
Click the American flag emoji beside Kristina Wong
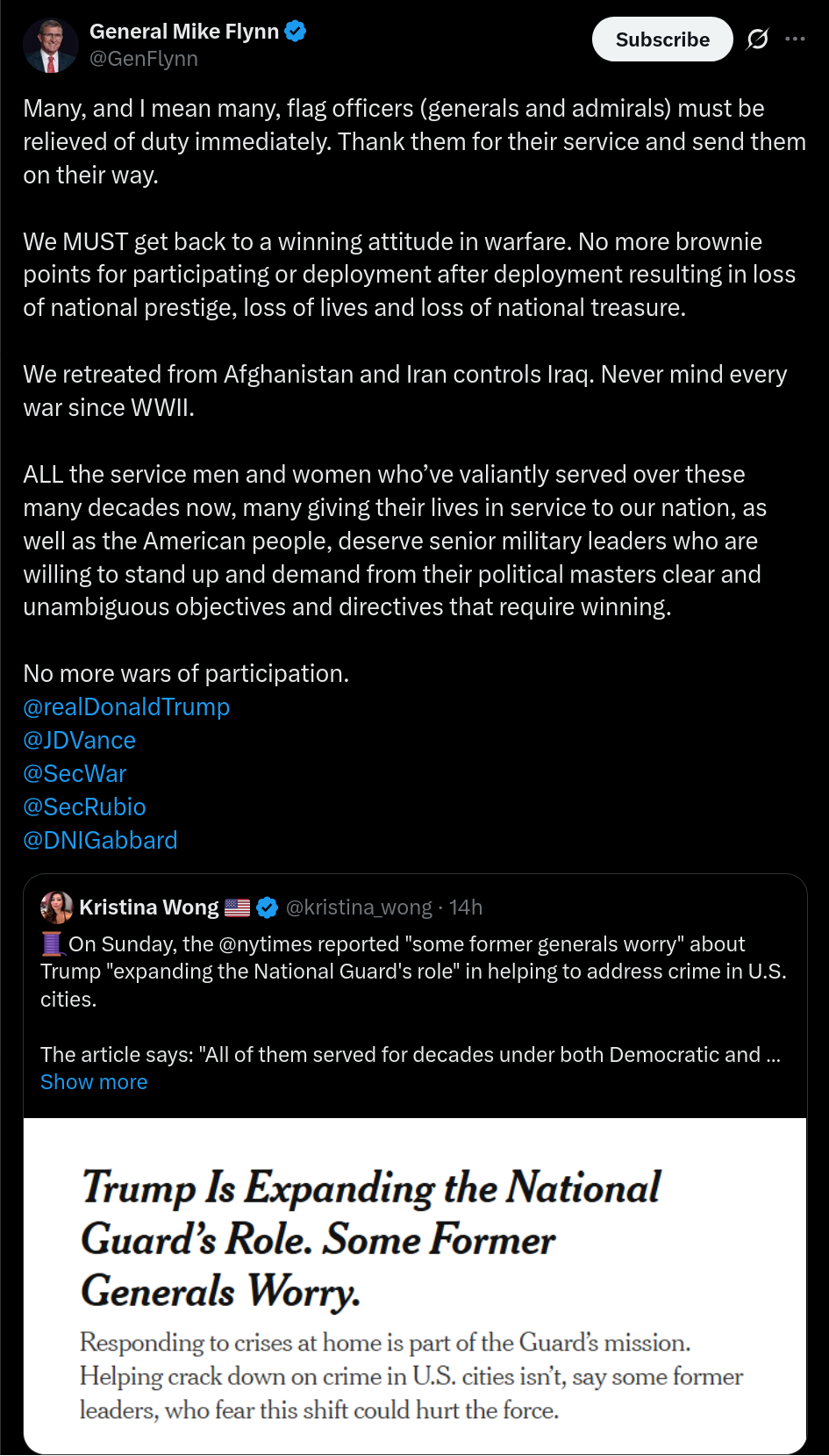click(238, 907)
